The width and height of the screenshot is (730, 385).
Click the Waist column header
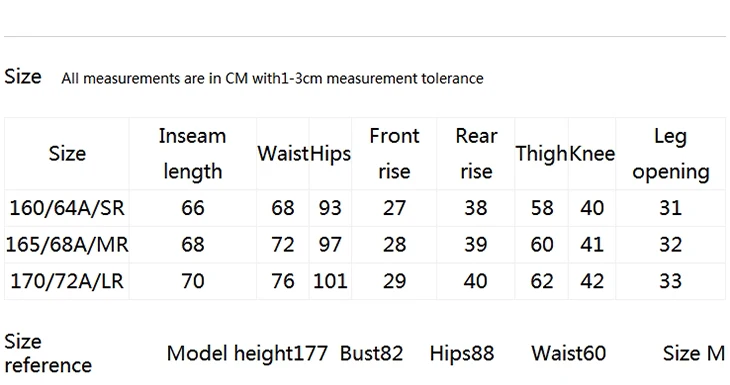pos(283,154)
